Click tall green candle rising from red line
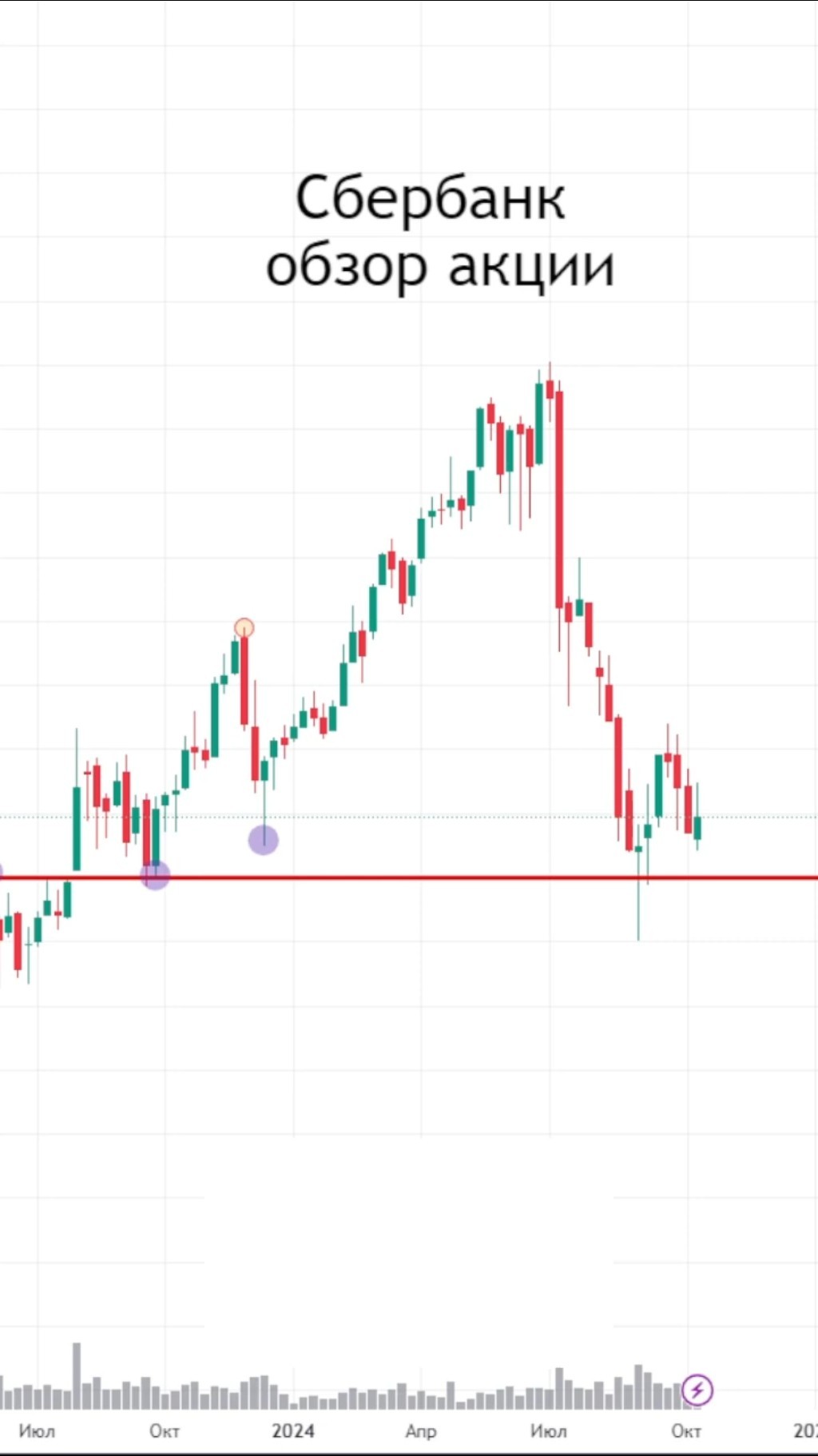Viewport: 818px width, 1456px height. pos(77,828)
